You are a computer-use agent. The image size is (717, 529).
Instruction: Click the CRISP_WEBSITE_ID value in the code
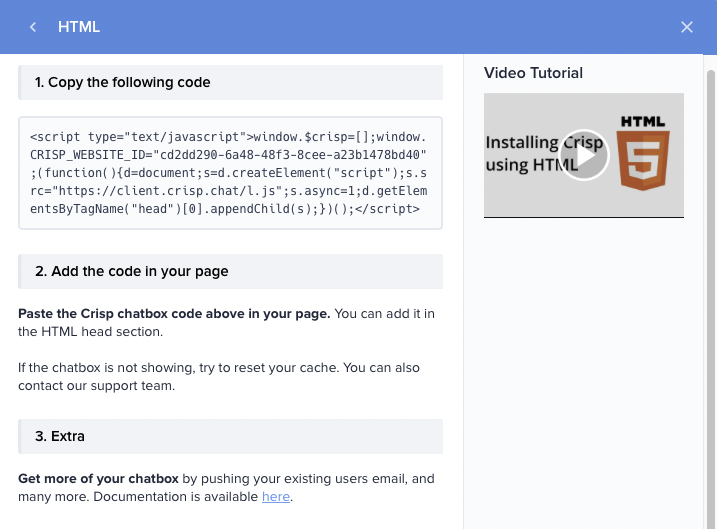pyautogui.click(x=289, y=155)
